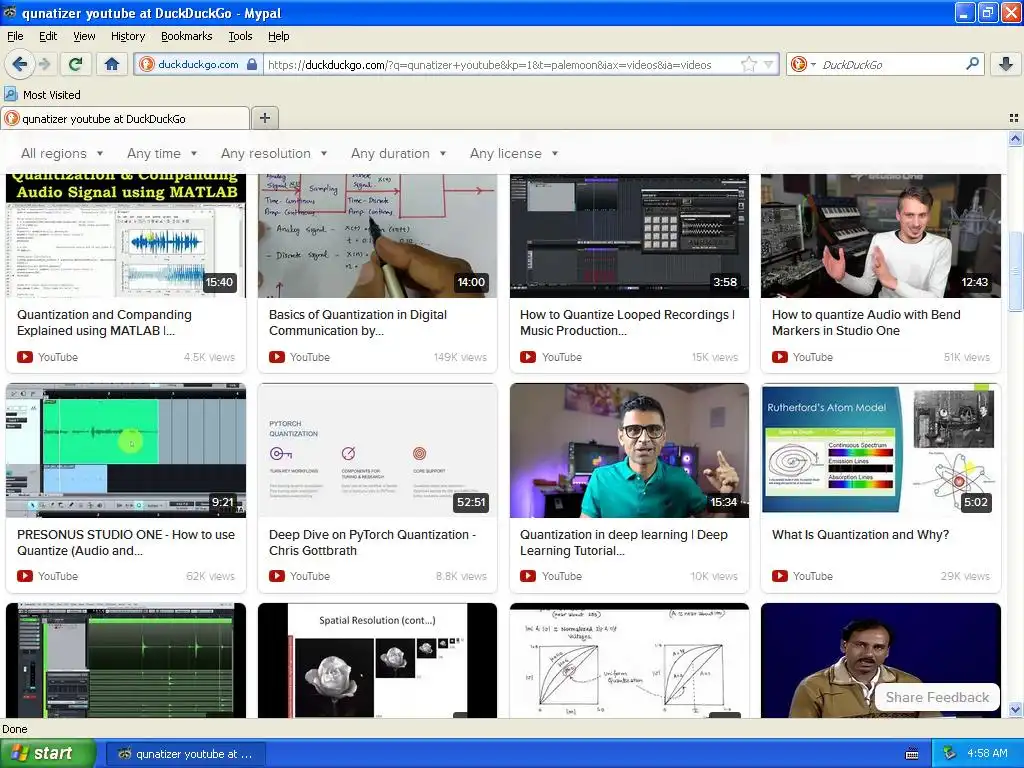Click the 4:58 AM clock

pos(987,754)
